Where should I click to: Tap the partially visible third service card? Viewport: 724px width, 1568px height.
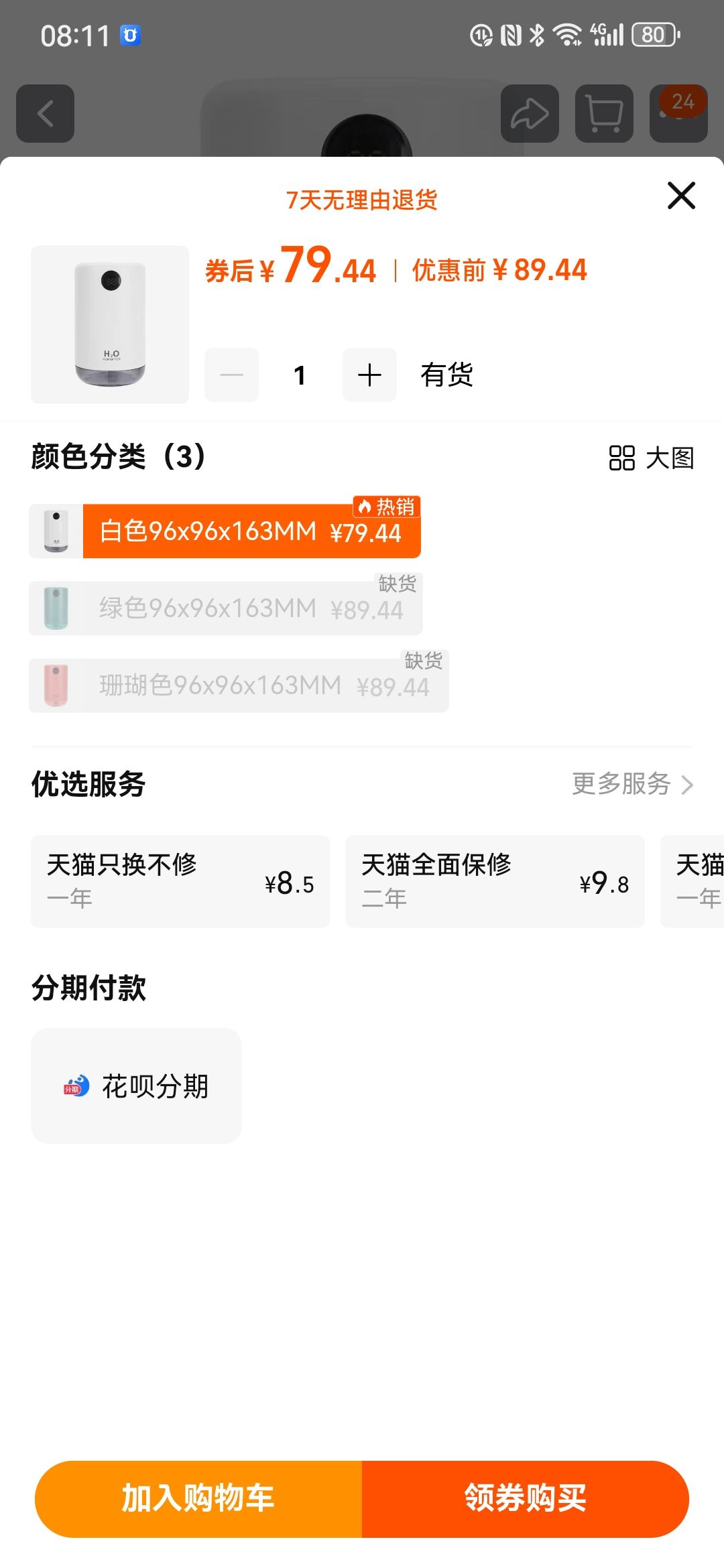(x=692, y=881)
